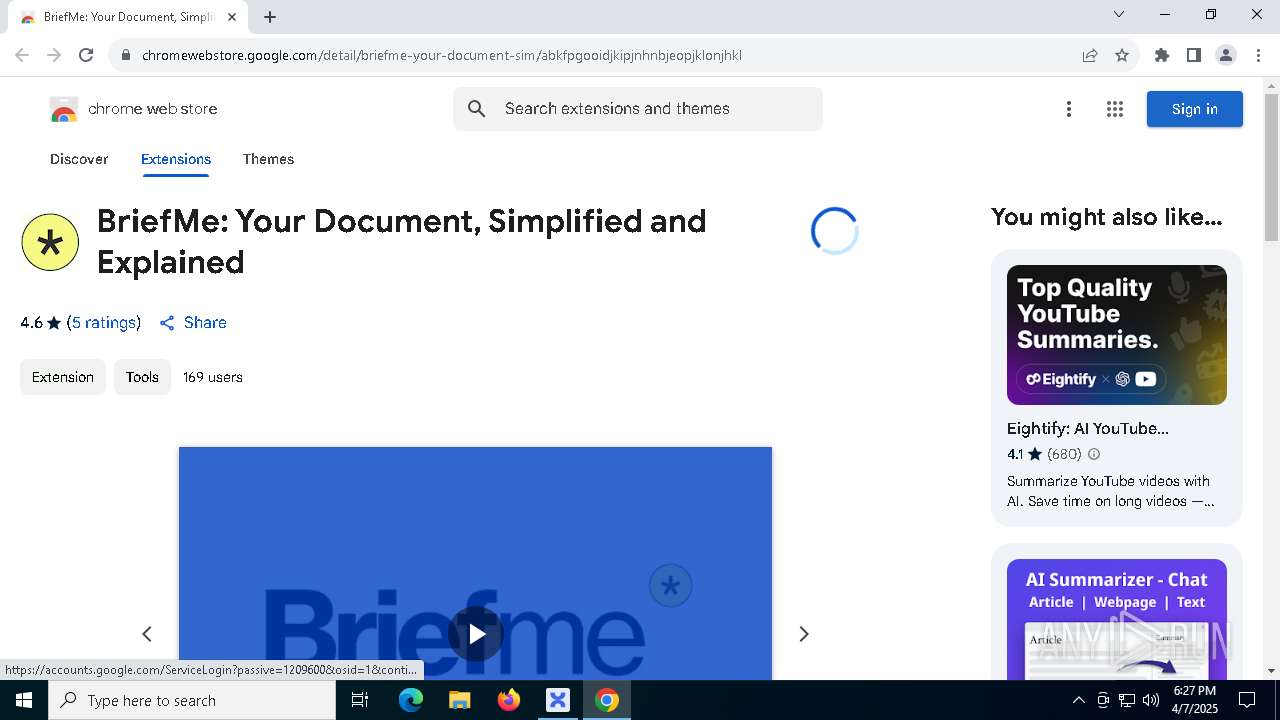Open the Eightify YouTube Summaries thumbnail

point(1117,335)
